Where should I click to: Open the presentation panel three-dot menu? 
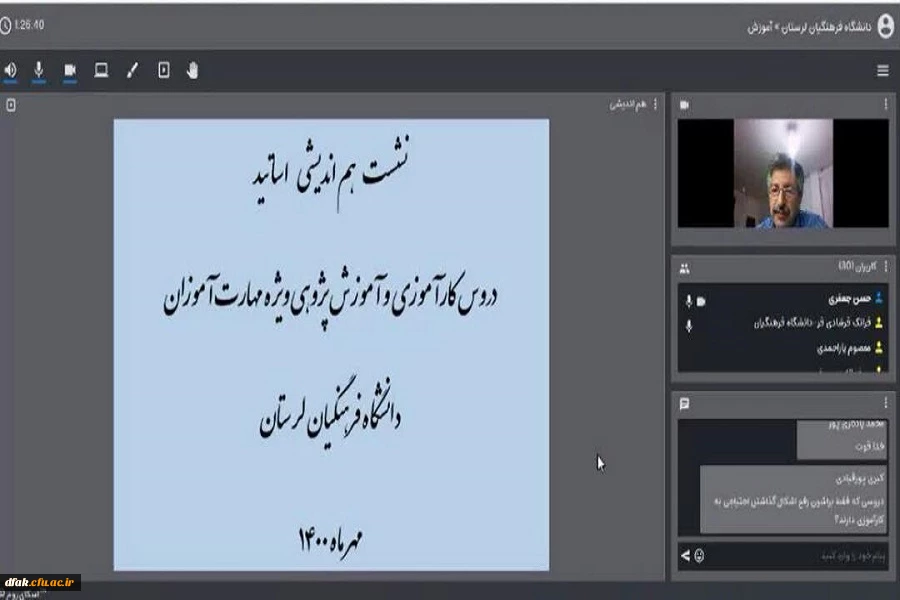(x=656, y=104)
